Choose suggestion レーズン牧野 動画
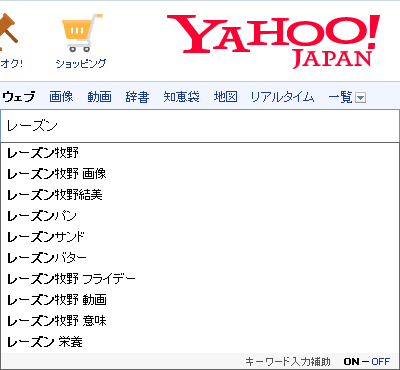 (x=200, y=300)
